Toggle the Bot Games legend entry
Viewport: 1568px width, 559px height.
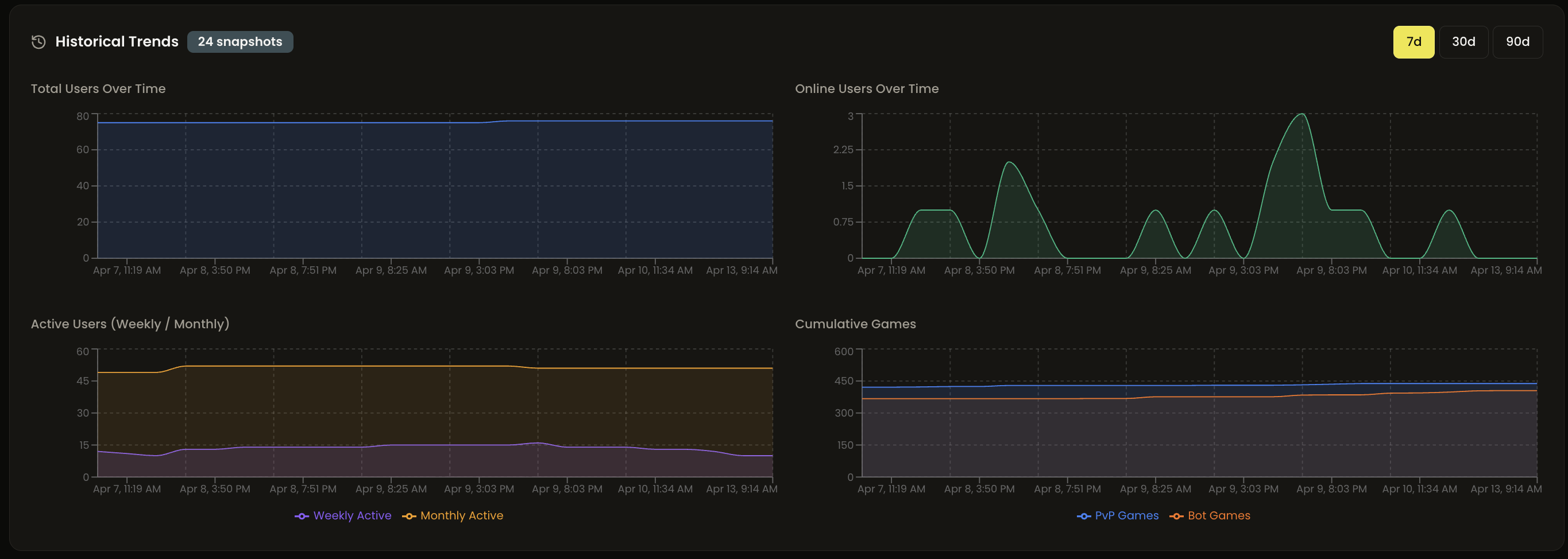tap(1210, 516)
